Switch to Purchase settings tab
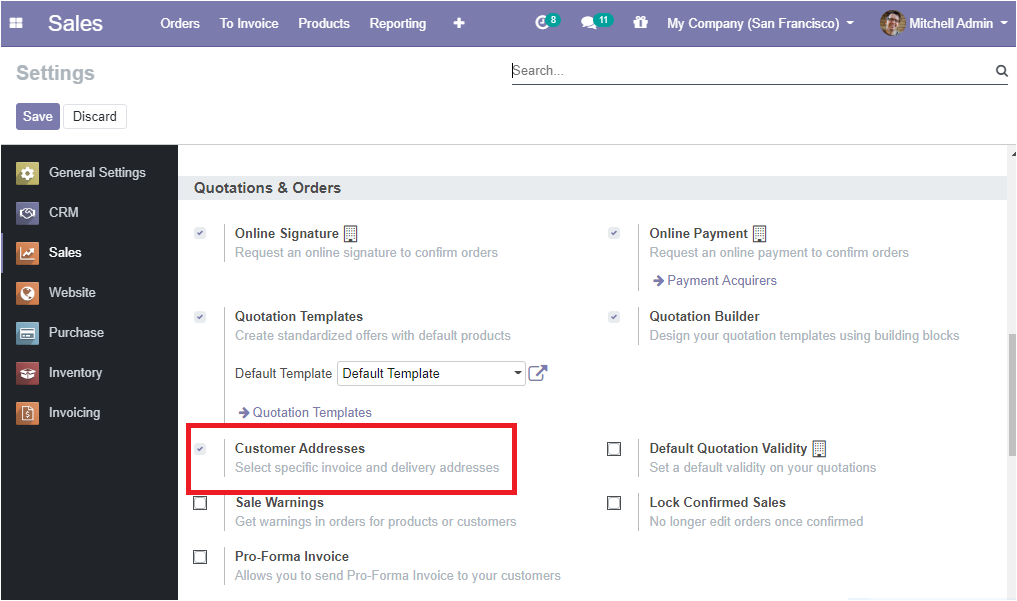The height and width of the screenshot is (601, 1017). click(90, 333)
